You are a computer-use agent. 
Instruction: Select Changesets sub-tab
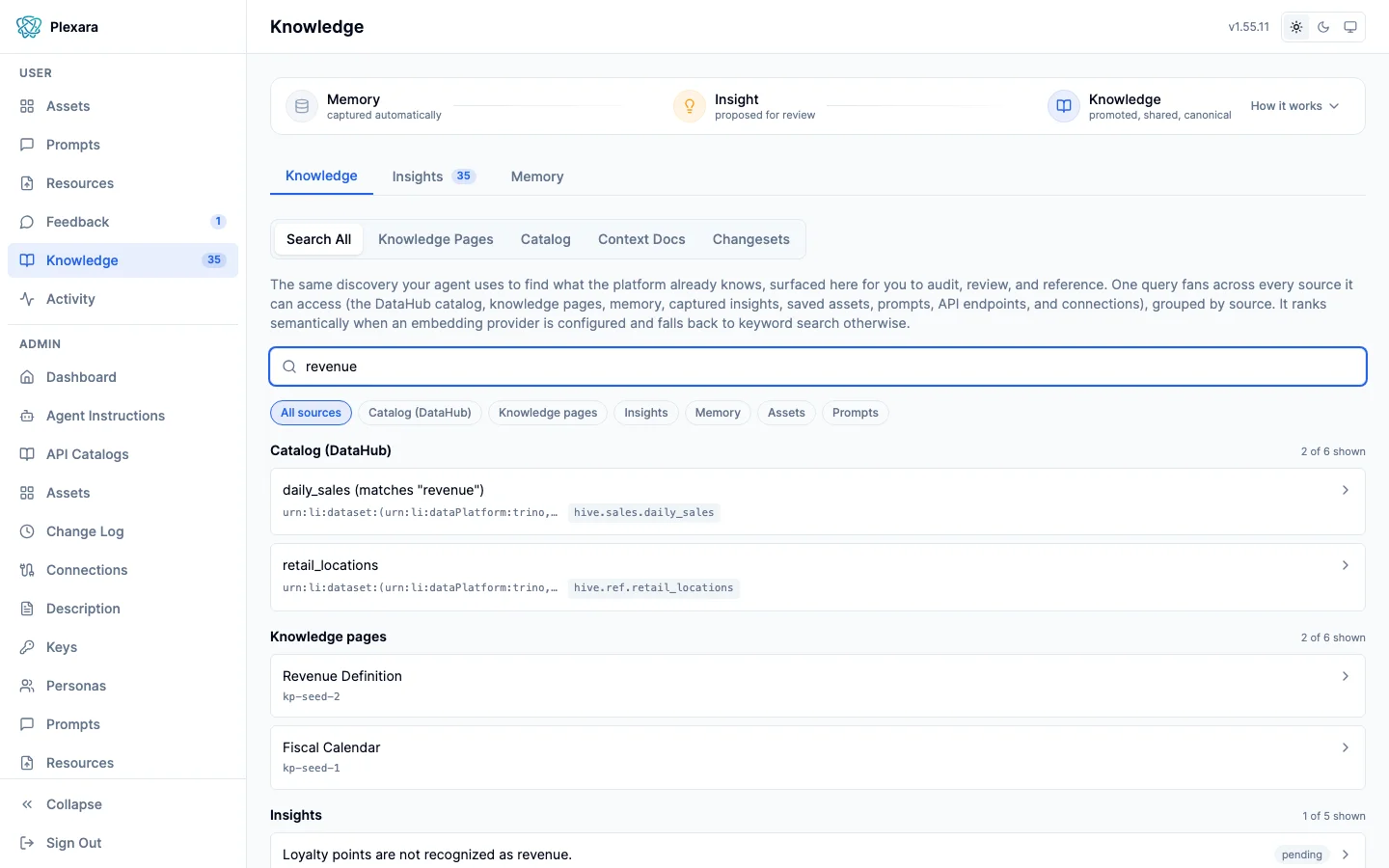[751, 239]
